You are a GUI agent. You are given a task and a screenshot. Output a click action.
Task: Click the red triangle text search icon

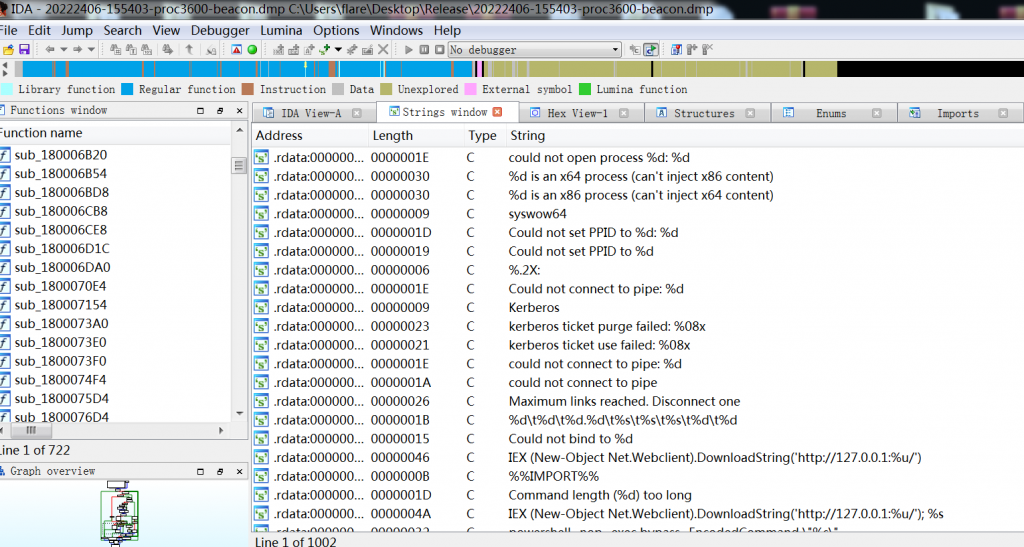pyautogui.click(x=236, y=50)
